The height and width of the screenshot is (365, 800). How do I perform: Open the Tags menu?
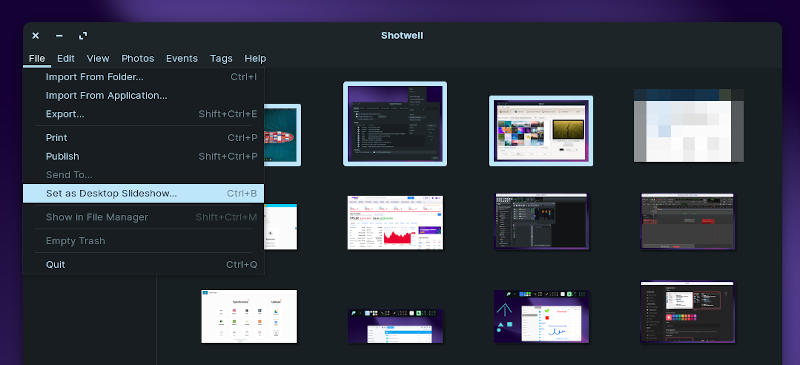pos(221,59)
